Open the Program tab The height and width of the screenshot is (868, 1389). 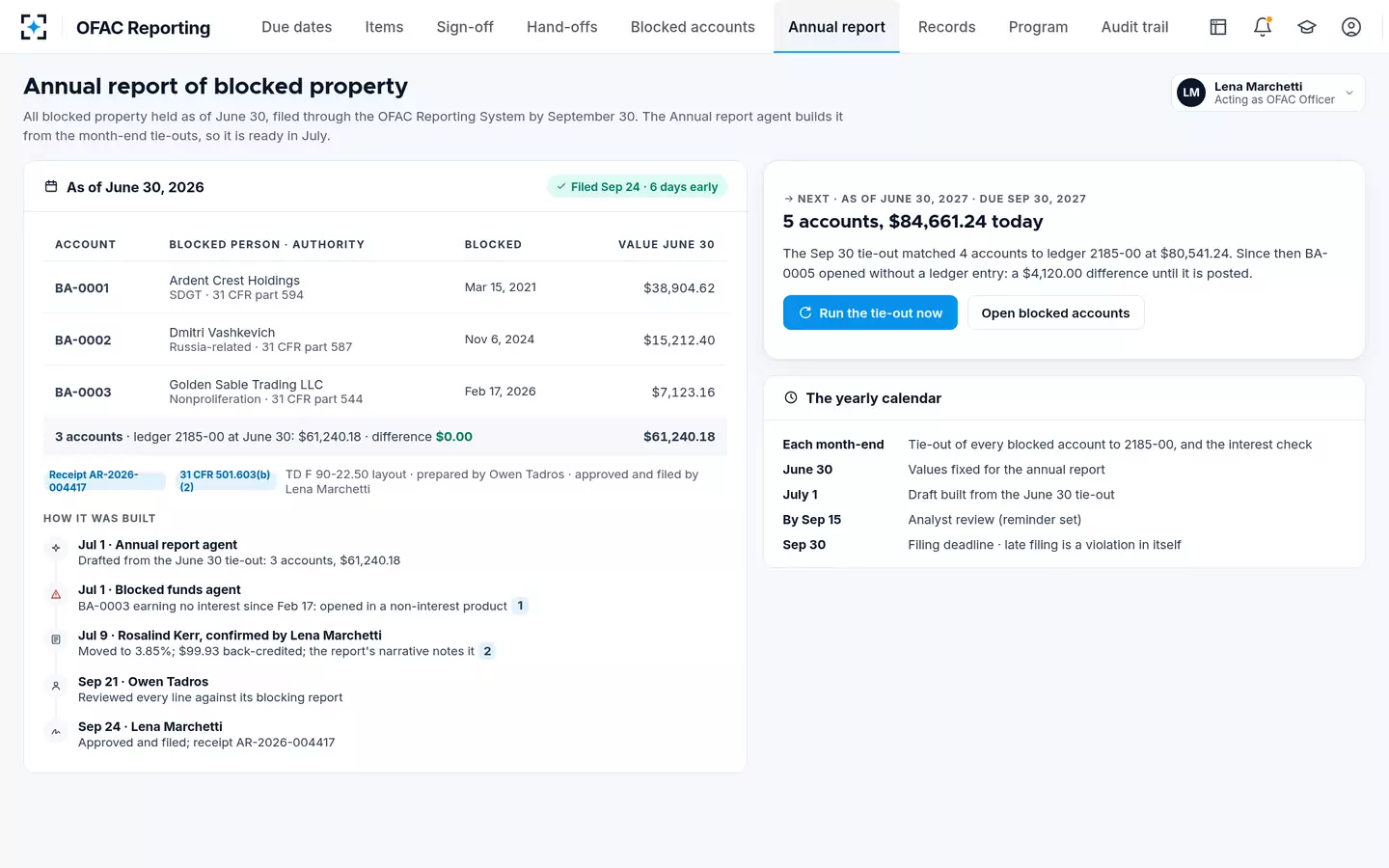(x=1038, y=27)
